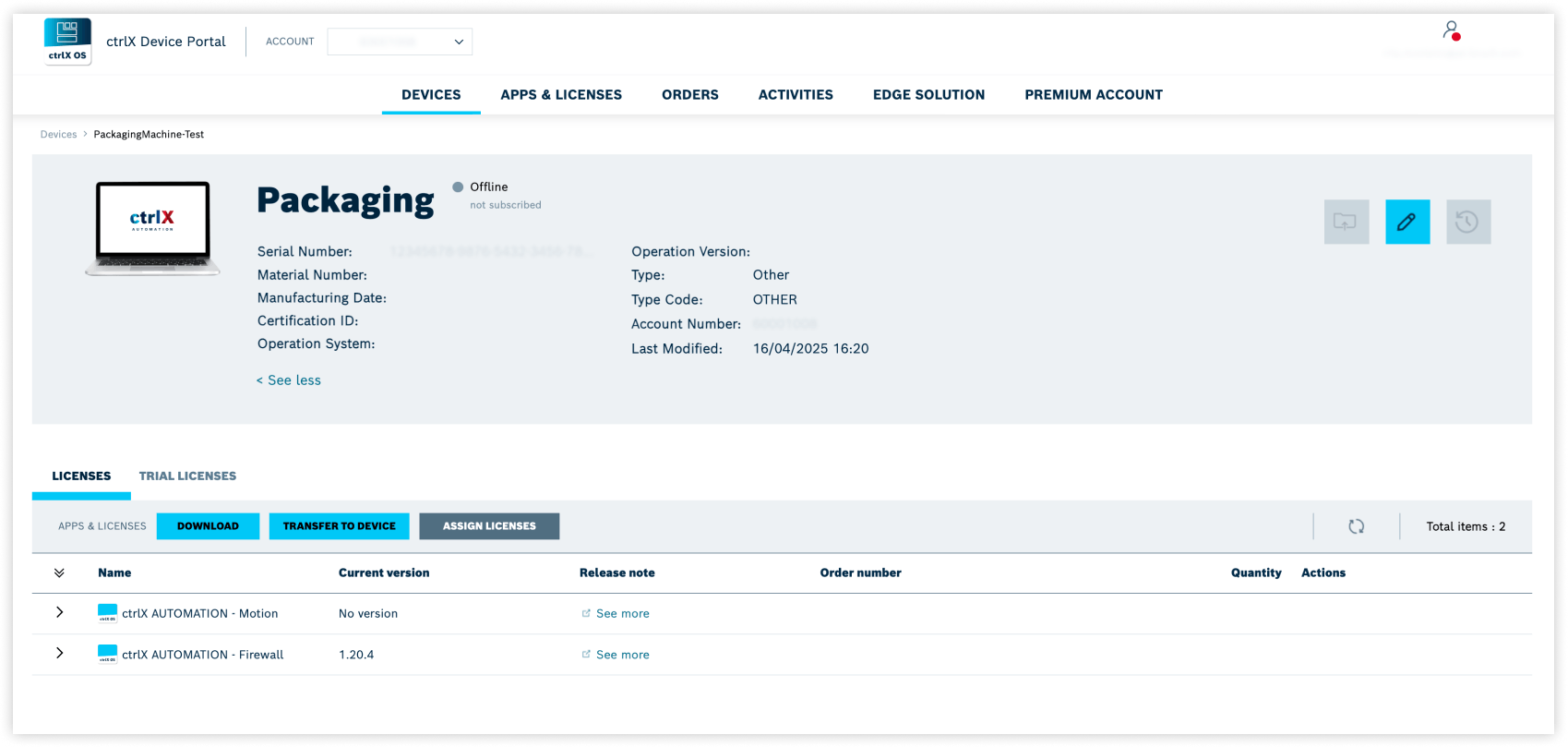The height and width of the screenshot is (747, 1568).
Task: Switch to the Devices tab
Action: (431, 94)
